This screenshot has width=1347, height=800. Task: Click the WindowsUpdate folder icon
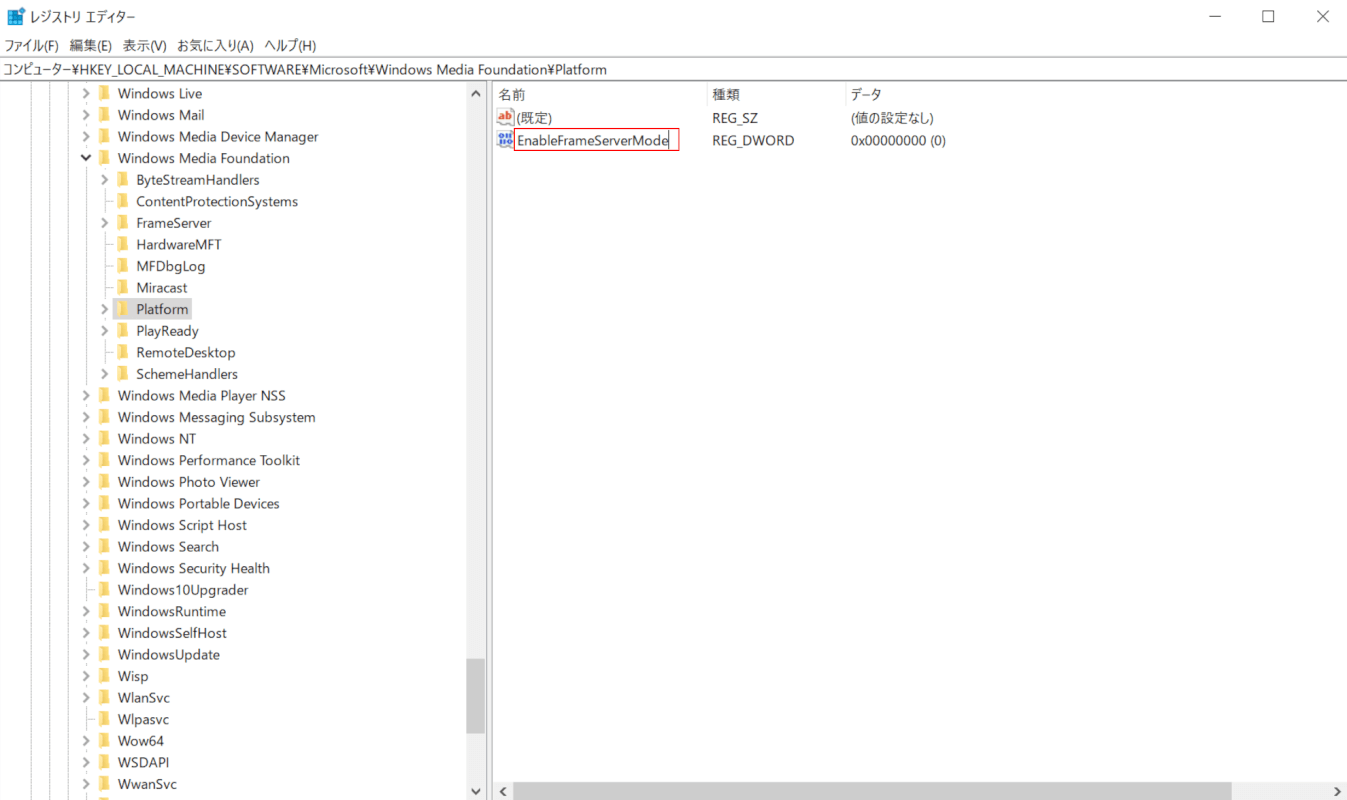tap(104, 655)
